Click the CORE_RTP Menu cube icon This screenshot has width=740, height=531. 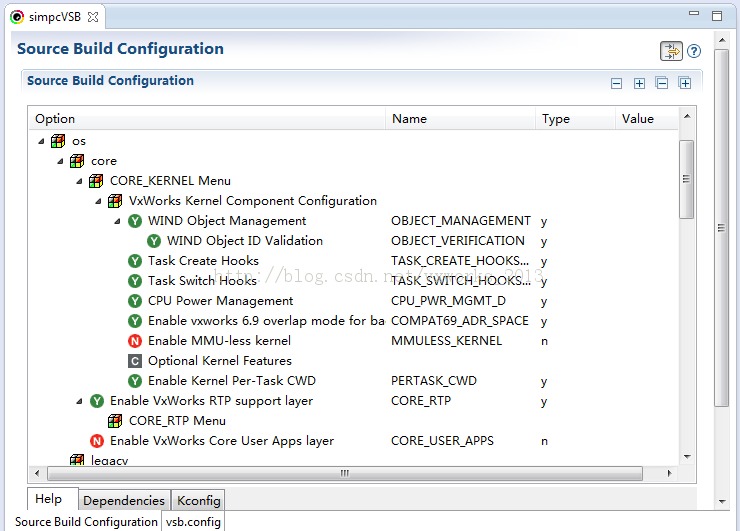pyautogui.click(x=115, y=421)
